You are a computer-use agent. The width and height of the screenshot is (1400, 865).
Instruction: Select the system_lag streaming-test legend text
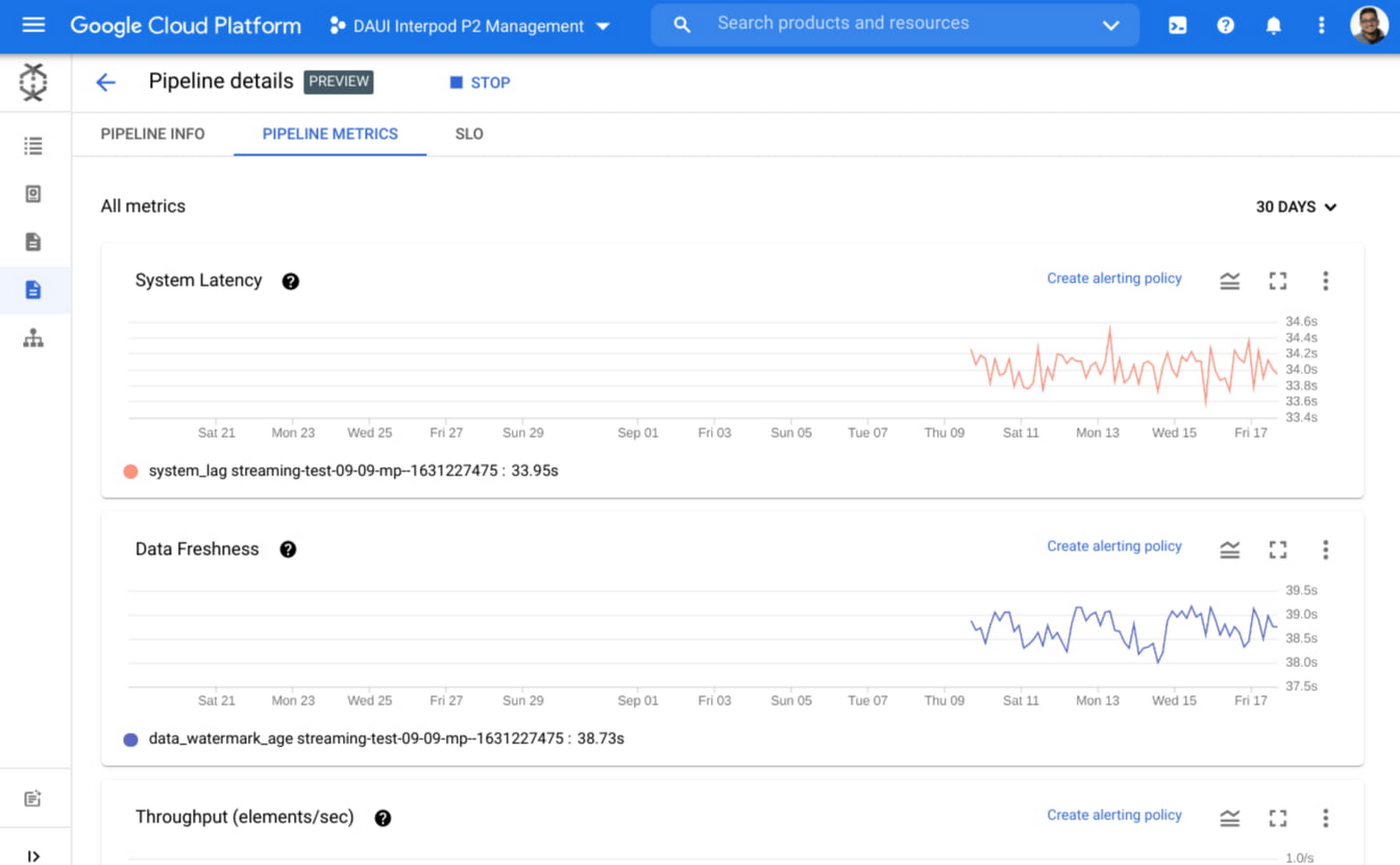[x=353, y=470]
